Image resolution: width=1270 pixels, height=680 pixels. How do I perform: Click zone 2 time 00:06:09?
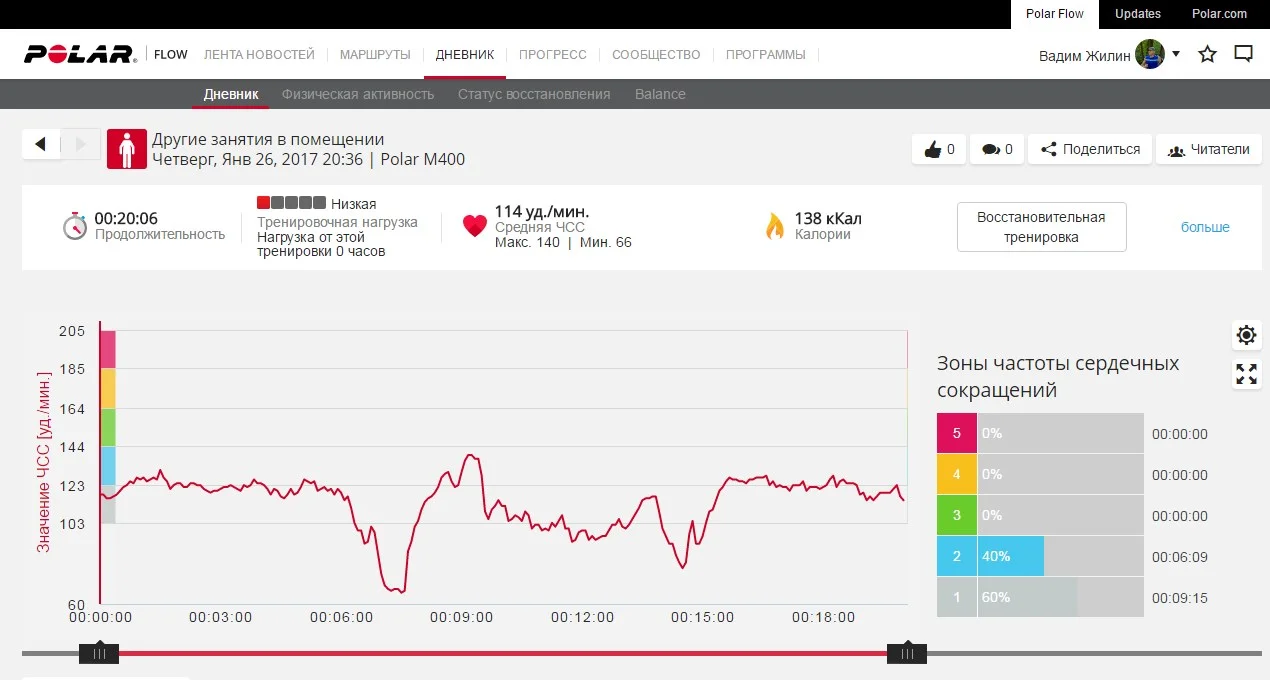pyautogui.click(x=1180, y=557)
